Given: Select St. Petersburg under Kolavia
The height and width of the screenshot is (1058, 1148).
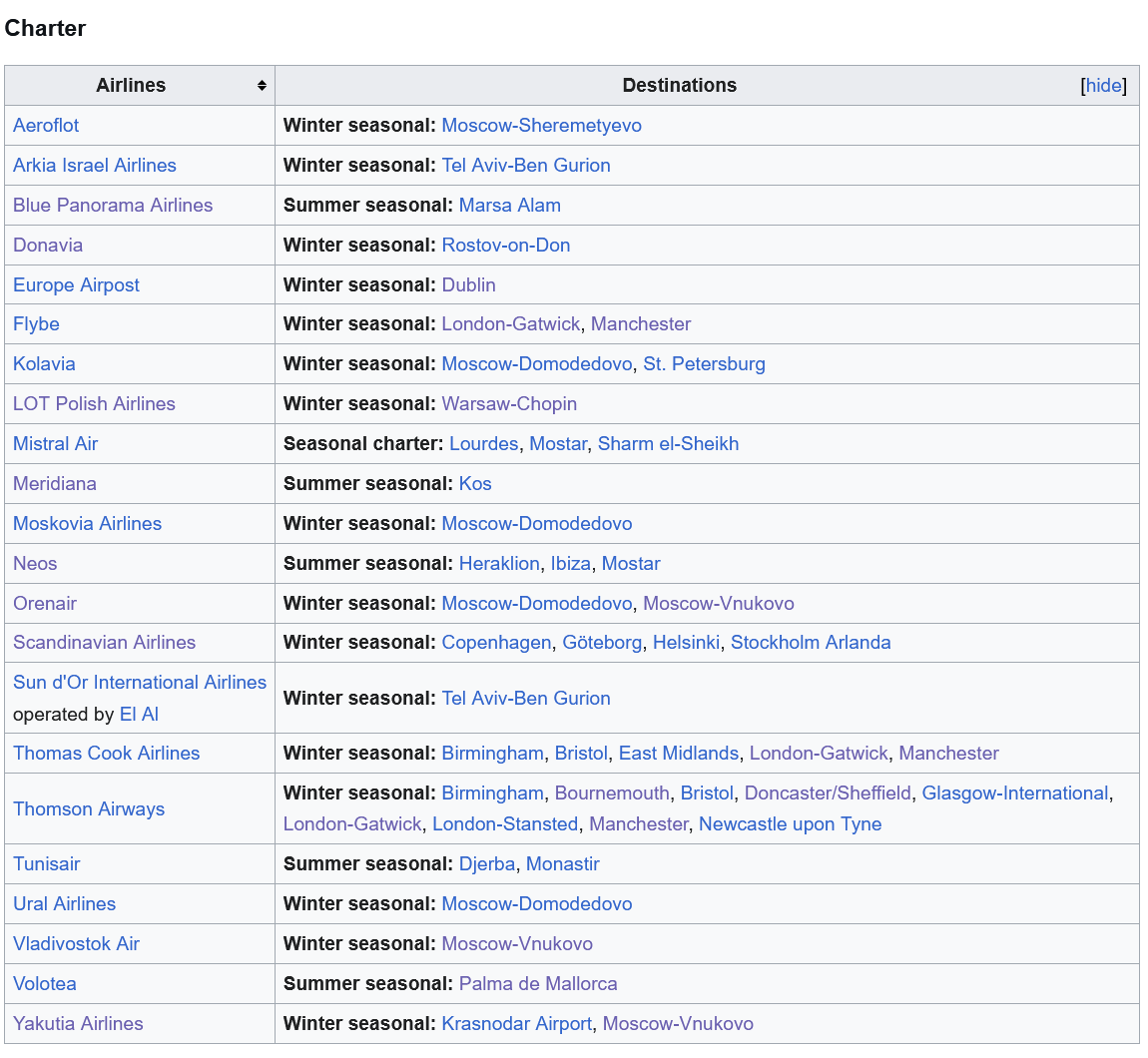Looking at the screenshot, I should click(x=704, y=364).
